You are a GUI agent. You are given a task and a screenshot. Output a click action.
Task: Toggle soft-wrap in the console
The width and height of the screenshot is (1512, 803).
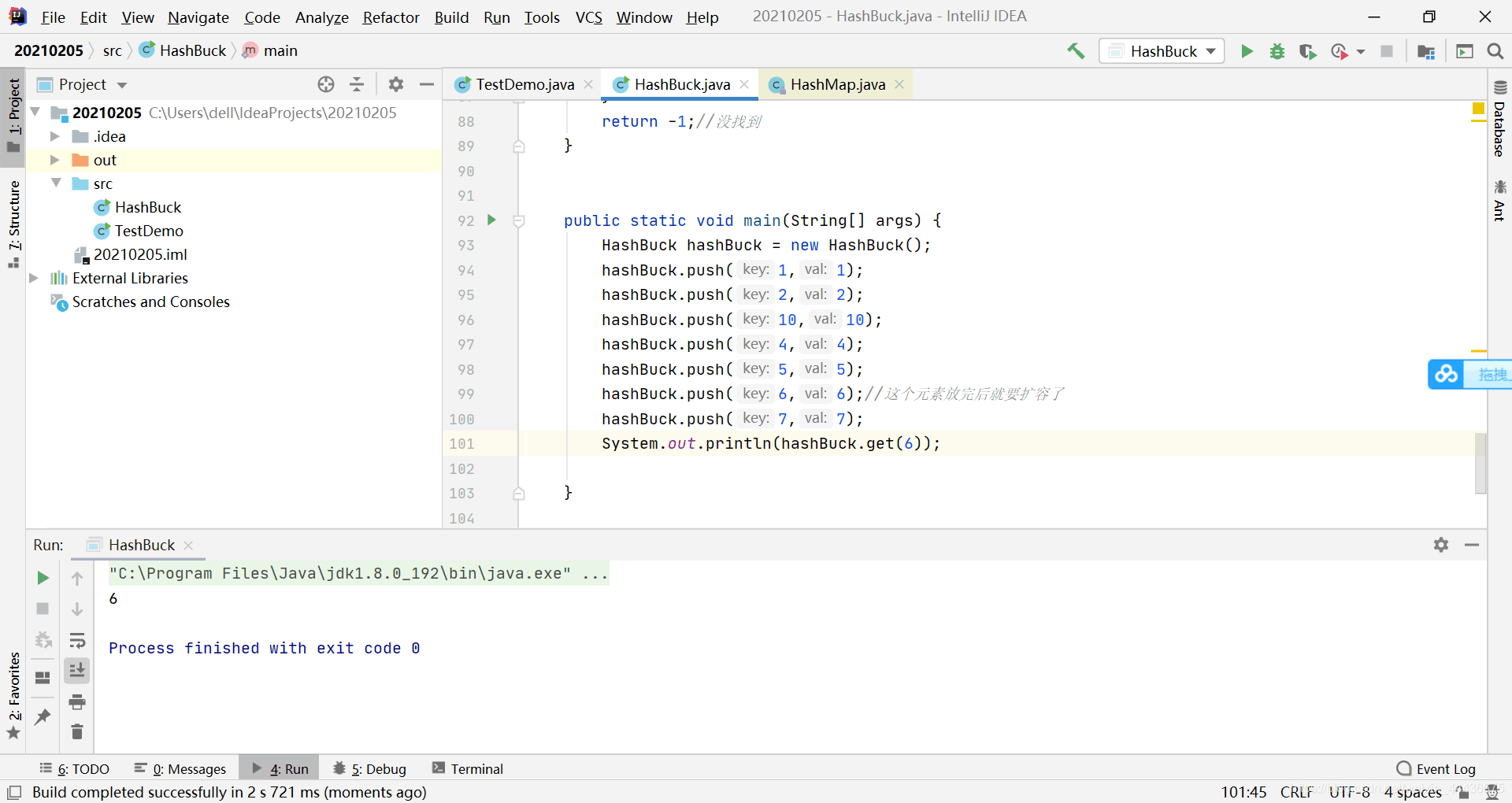[77, 639]
